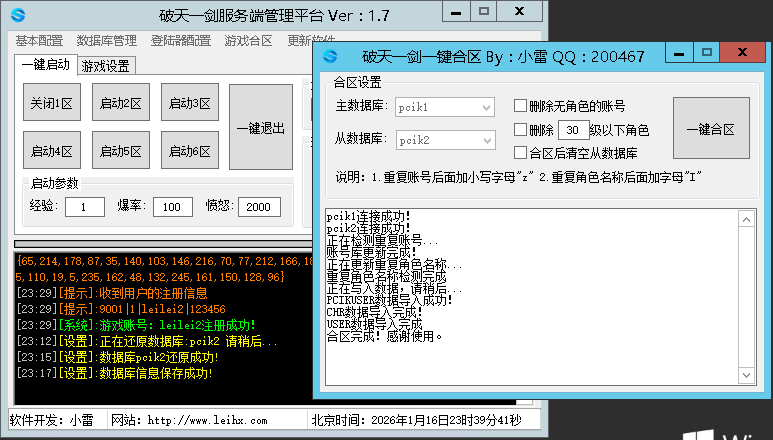This screenshot has height=440, width=773.
Task: Open the 基本配置 menu
Action: (x=39, y=41)
